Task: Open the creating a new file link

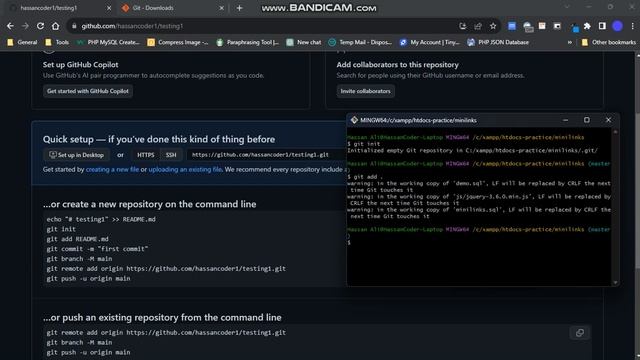Action: (x=112, y=169)
